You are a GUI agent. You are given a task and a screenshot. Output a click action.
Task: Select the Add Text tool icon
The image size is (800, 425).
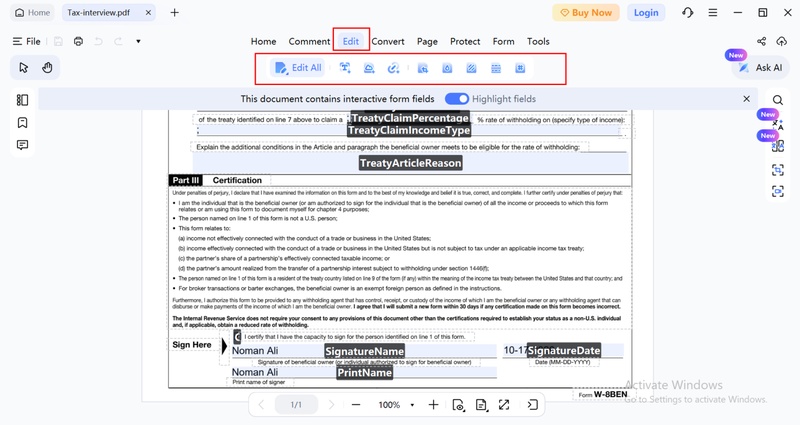[x=345, y=68]
